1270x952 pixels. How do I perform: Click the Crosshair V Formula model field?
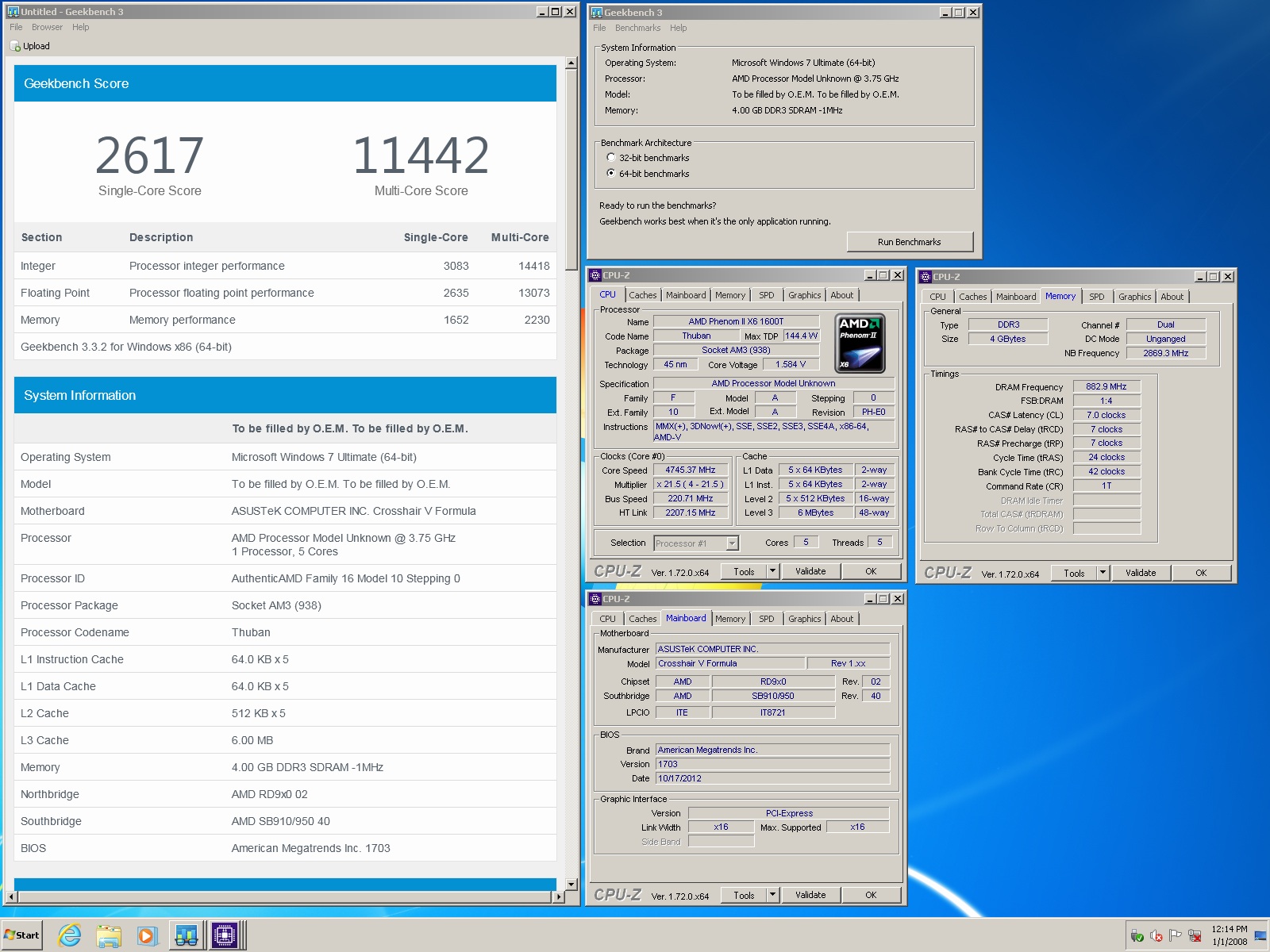(729, 664)
